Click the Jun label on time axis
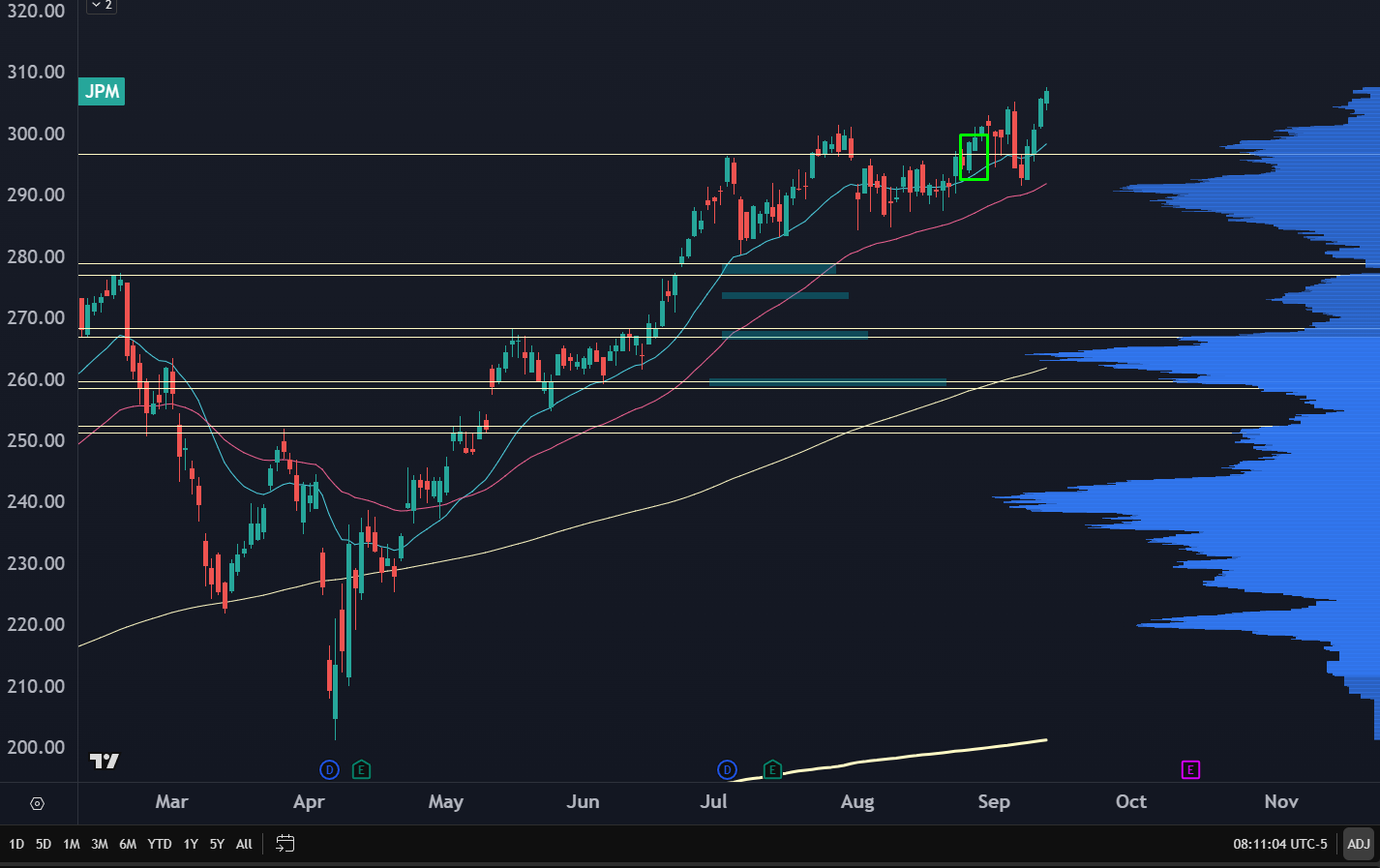Screen dimensions: 1380x868 [x=583, y=802]
